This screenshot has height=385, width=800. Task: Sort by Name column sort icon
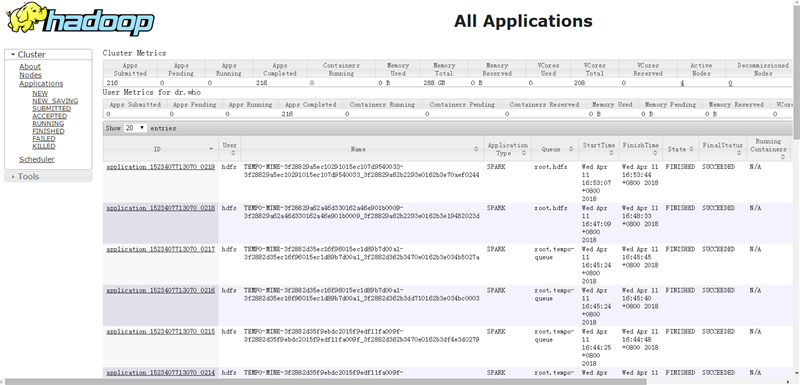click(x=476, y=149)
